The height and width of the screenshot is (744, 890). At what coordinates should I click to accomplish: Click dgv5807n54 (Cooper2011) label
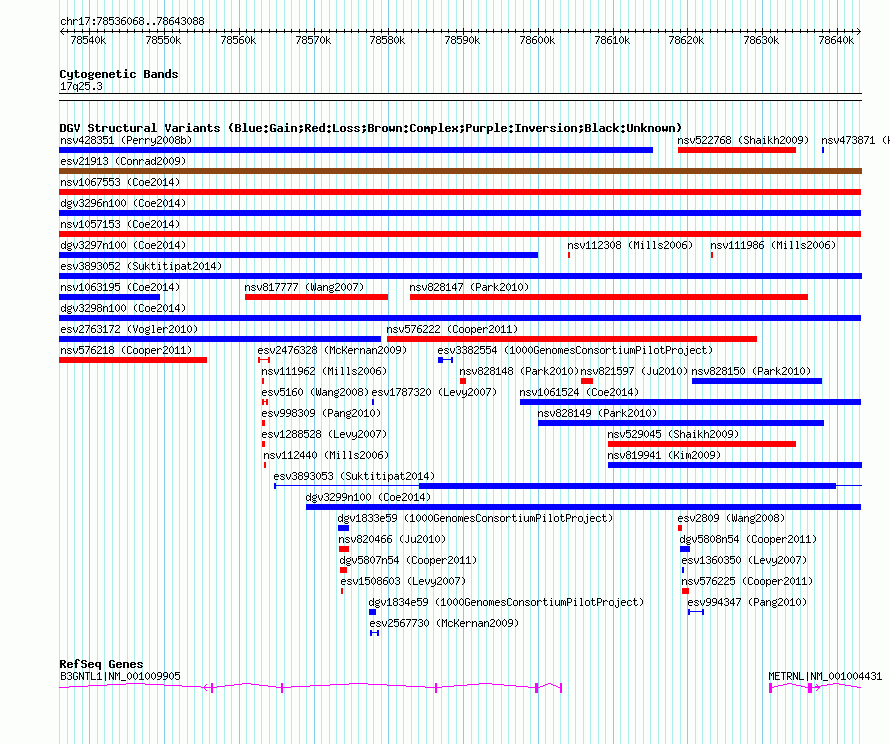click(408, 560)
